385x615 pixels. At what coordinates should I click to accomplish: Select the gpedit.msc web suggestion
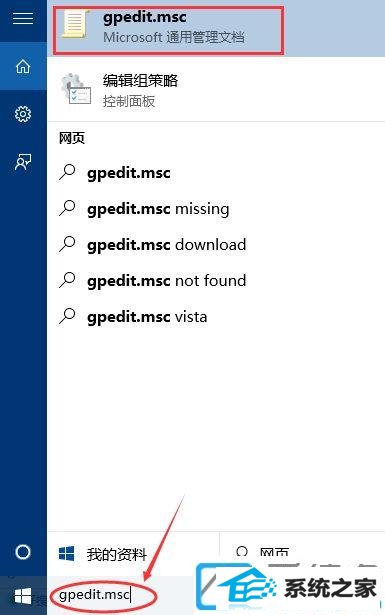point(216,173)
